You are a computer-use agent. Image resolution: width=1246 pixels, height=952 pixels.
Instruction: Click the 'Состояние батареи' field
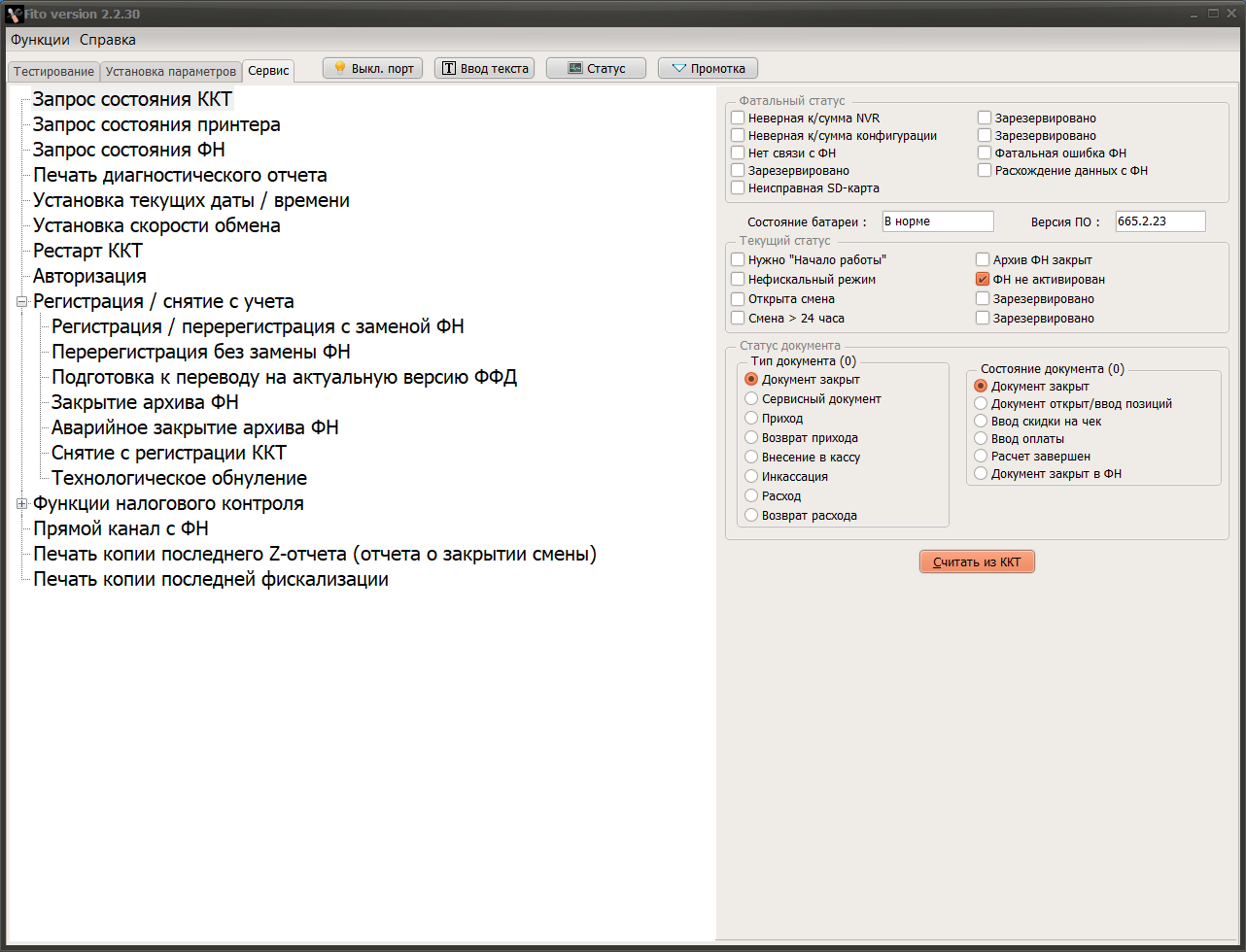tap(938, 221)
